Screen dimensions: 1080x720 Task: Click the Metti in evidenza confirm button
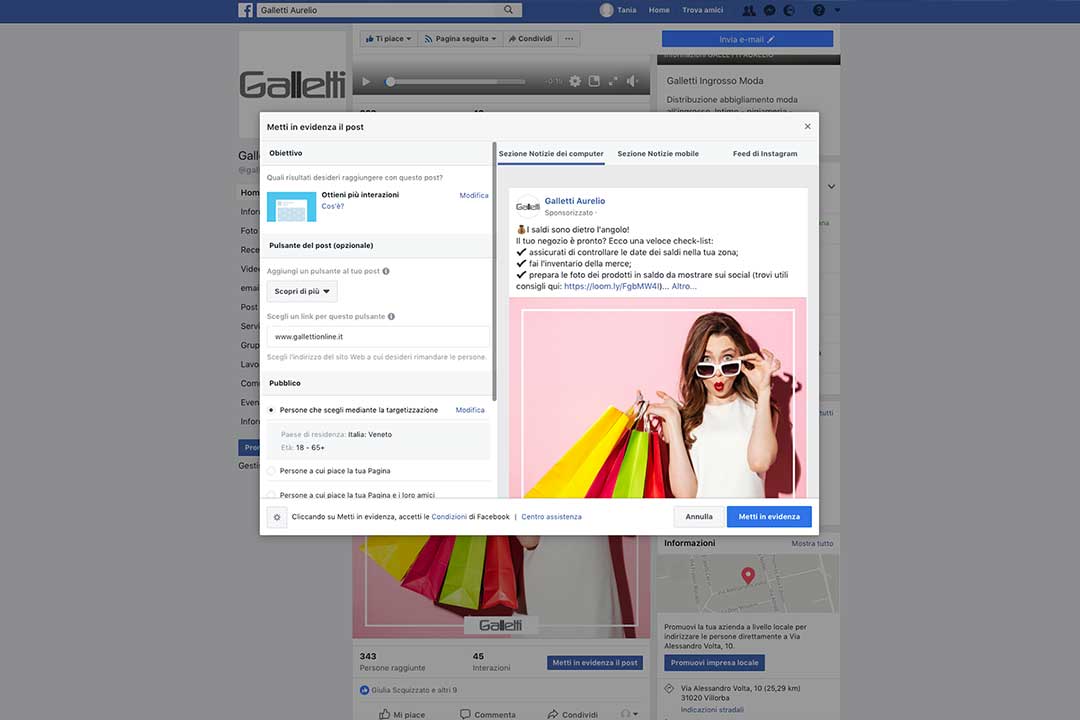tap(769, 517)
